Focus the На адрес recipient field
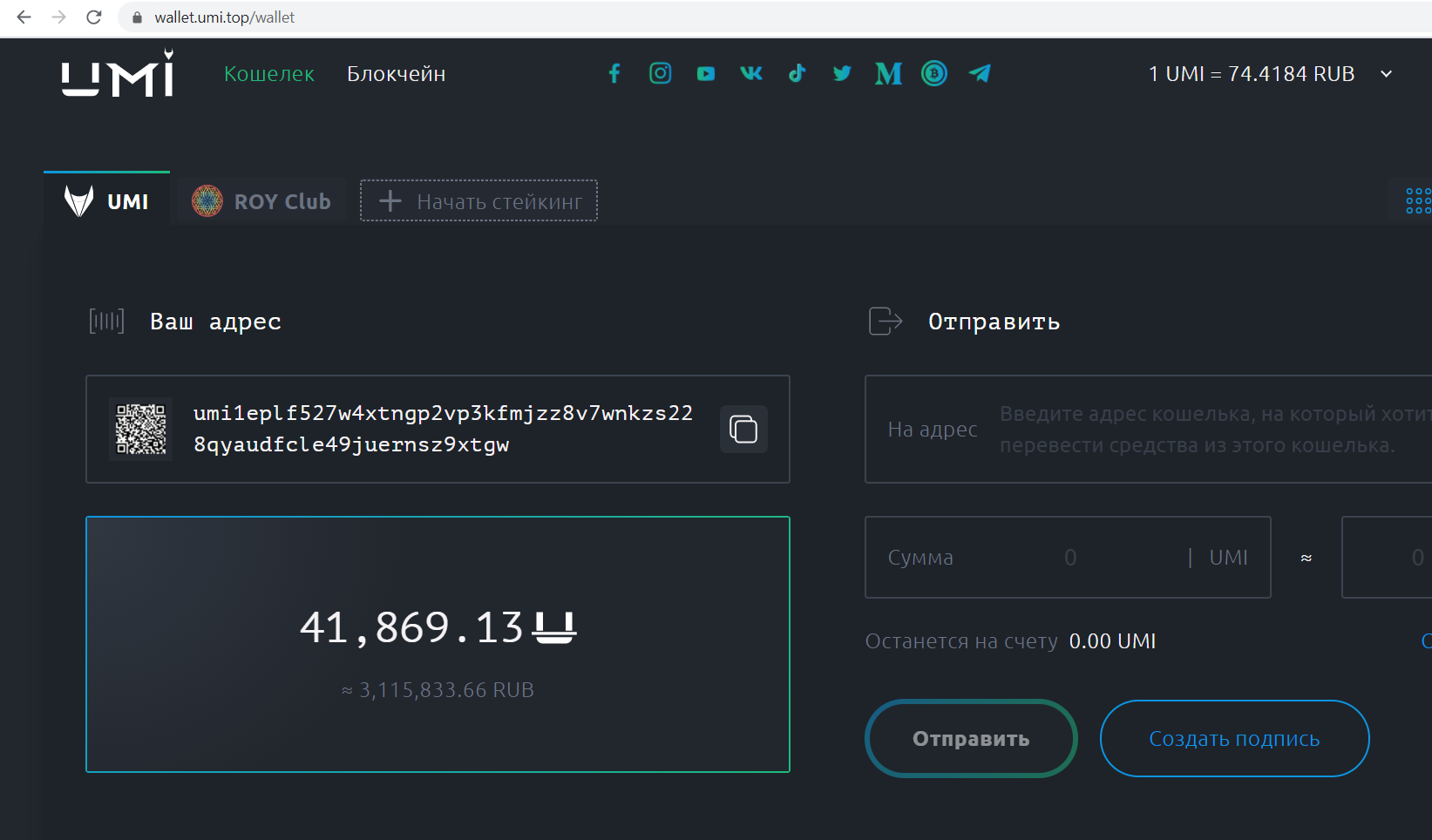 point(1149,429)
